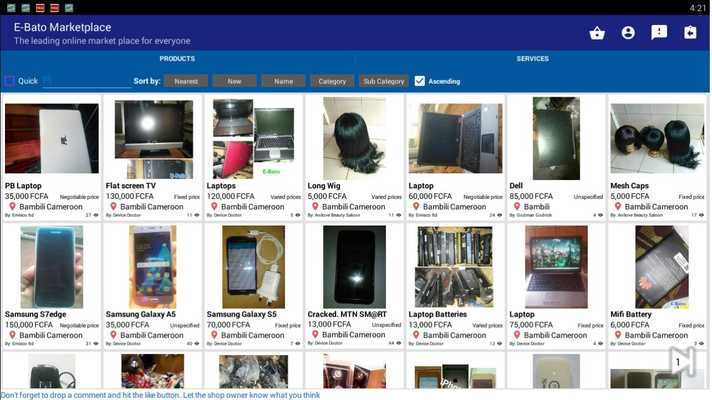Switch to the PRODUCTS tab
The width and height of the screenshot is (712, 400).
coord(177,59)
